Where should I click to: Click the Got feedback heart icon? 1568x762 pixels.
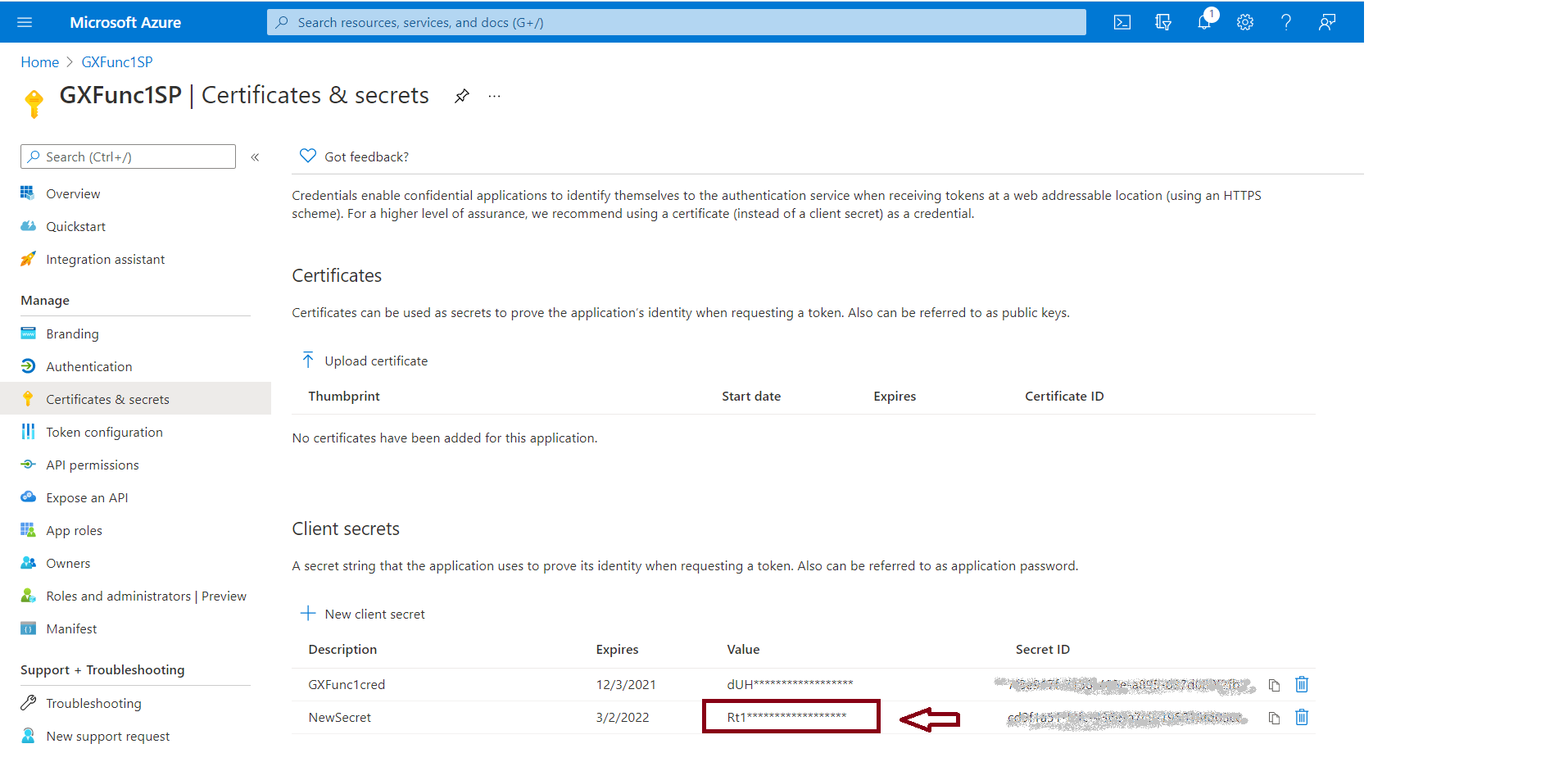coord(308,156)
